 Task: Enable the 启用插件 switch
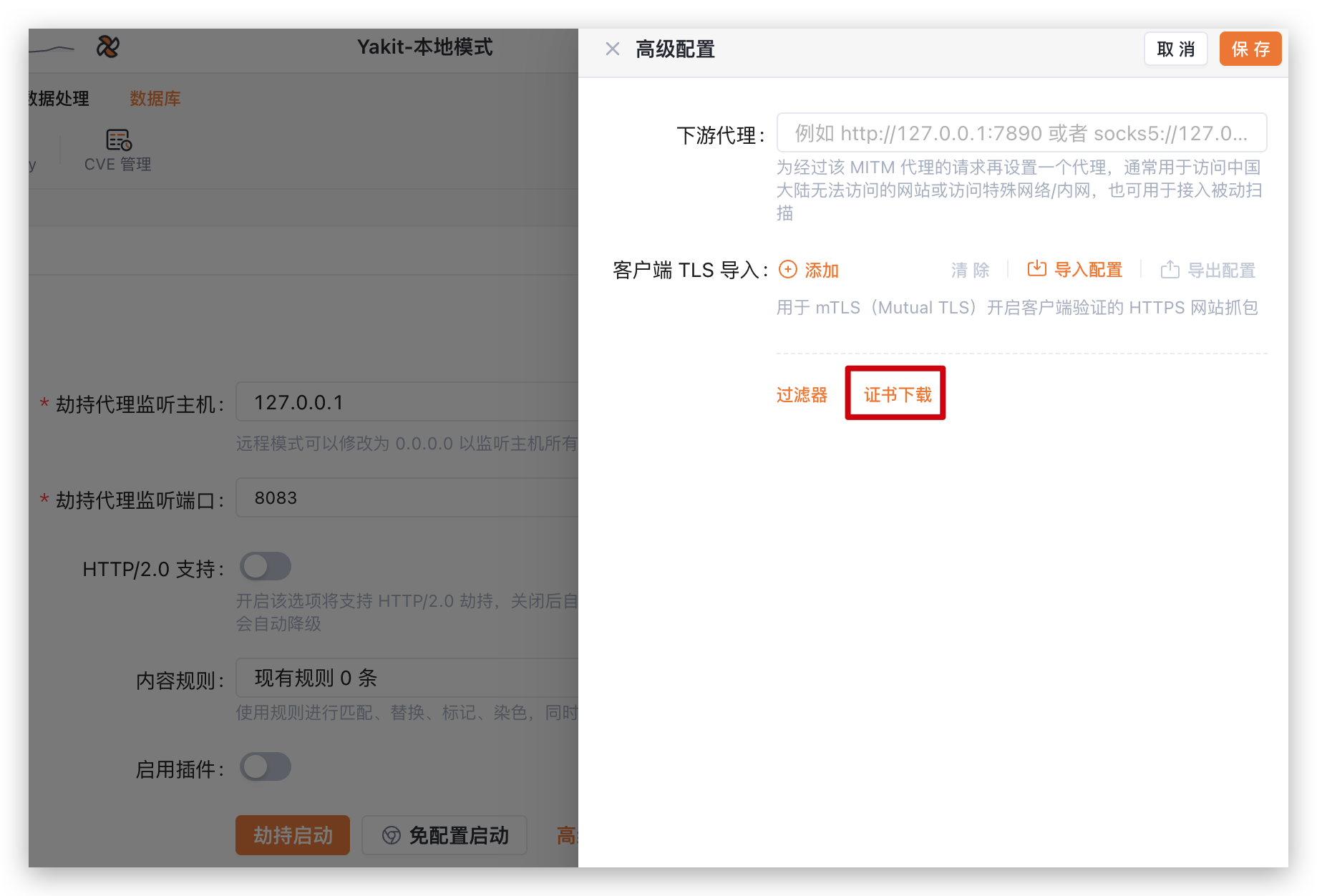click(266, 767)
